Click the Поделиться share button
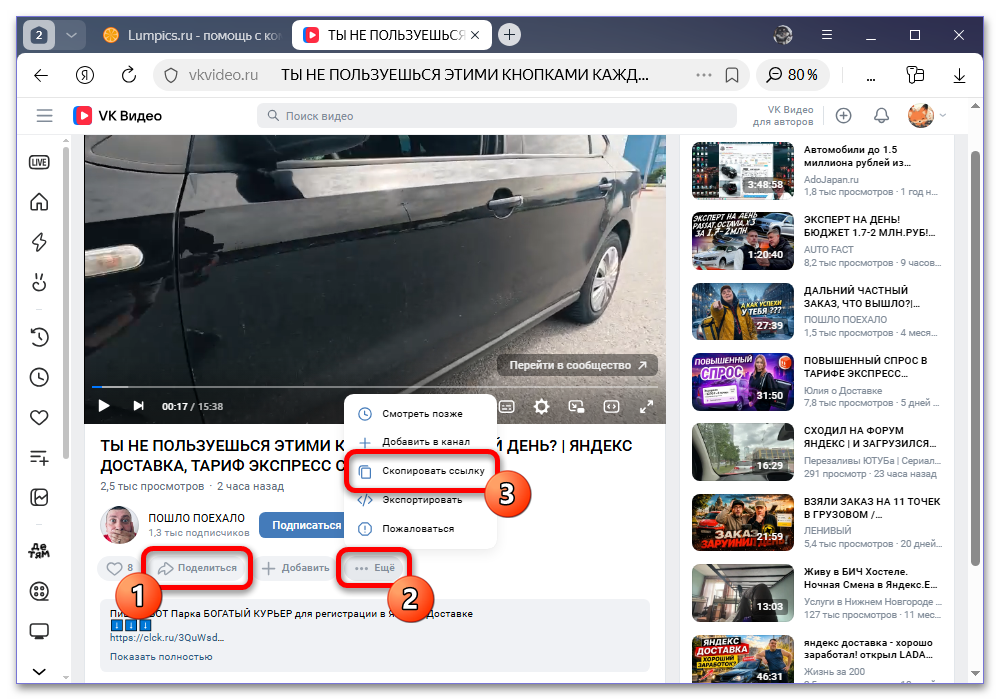1000x700 pixels. tap(198, 567)
